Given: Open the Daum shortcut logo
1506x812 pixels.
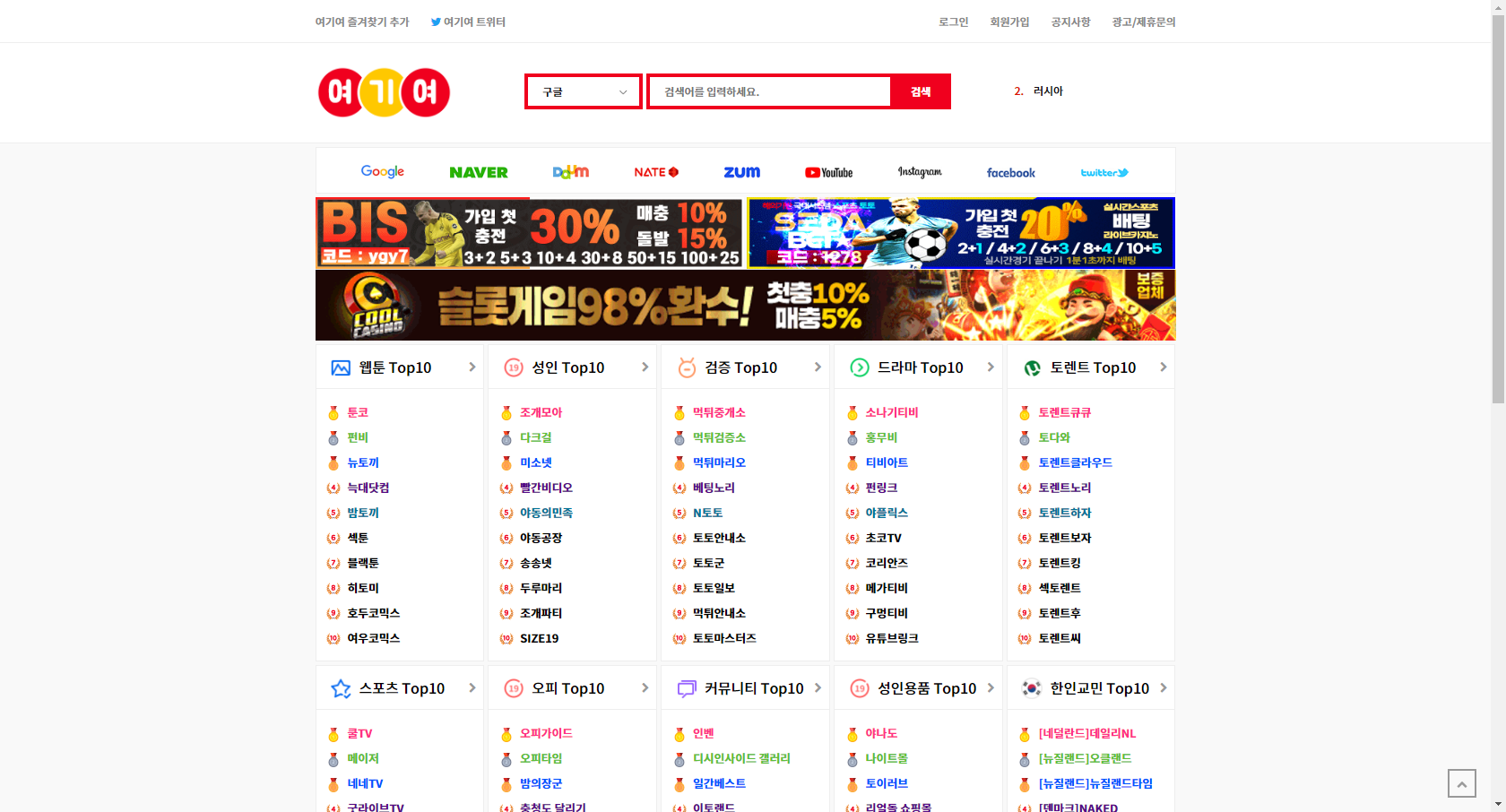Looking at the screenshot, I should (571, 172).
